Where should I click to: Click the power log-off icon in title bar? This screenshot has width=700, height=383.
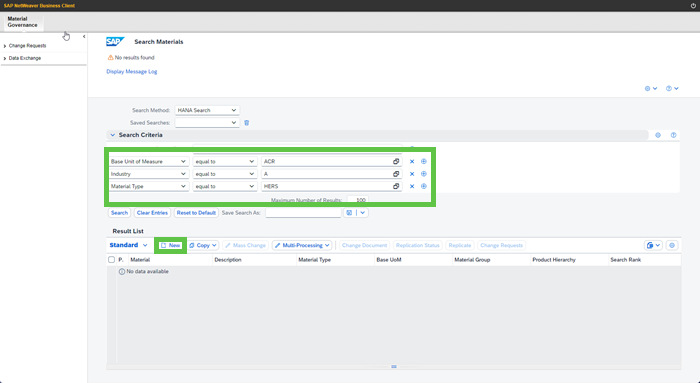[694, 6]
